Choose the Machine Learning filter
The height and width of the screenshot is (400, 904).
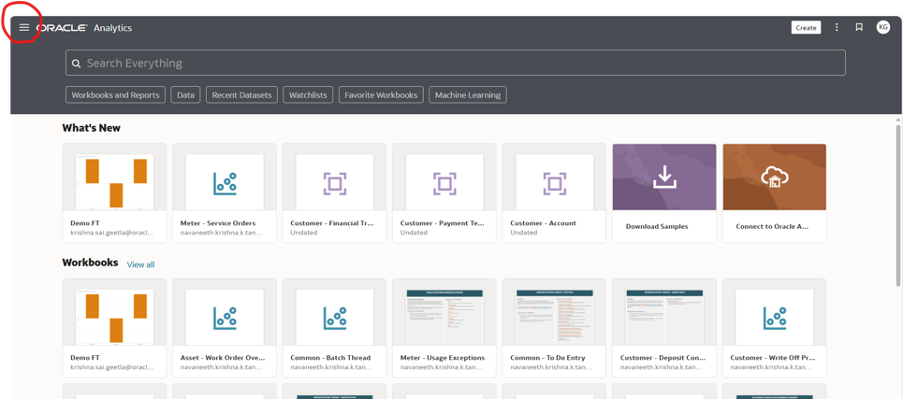[468, 95]
